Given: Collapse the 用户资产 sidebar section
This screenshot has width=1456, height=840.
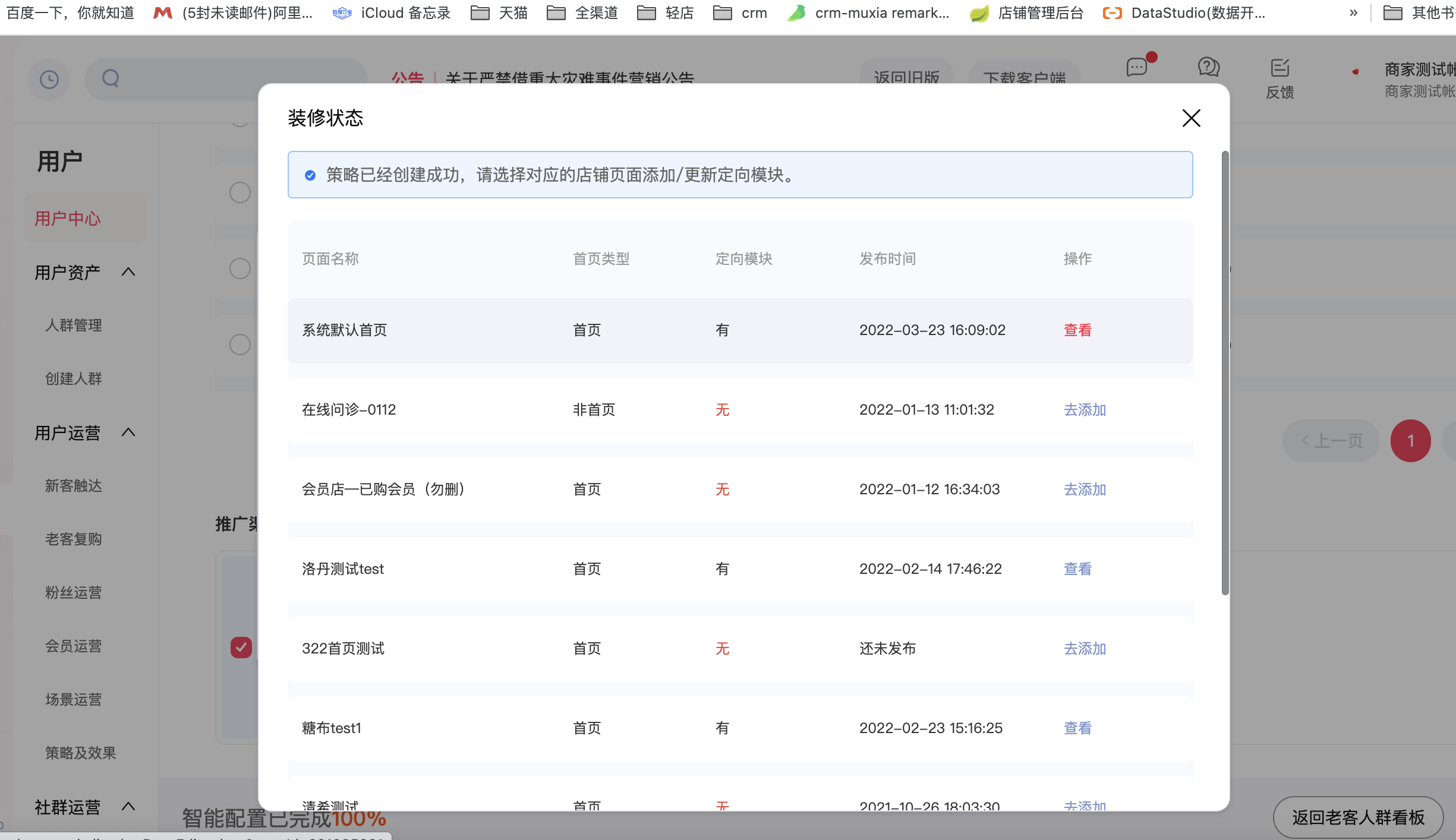Looking at the screenshot, I should tap(128, 272).
